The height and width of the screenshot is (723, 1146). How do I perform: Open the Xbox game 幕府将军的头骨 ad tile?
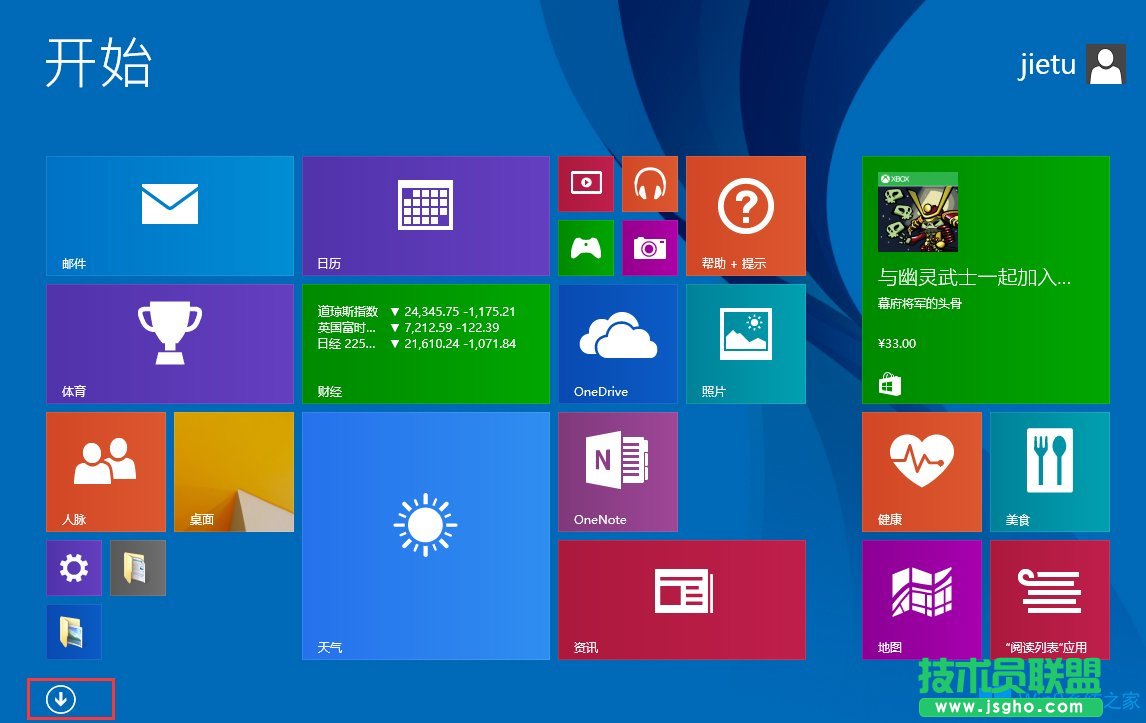[x=985, y=280]
